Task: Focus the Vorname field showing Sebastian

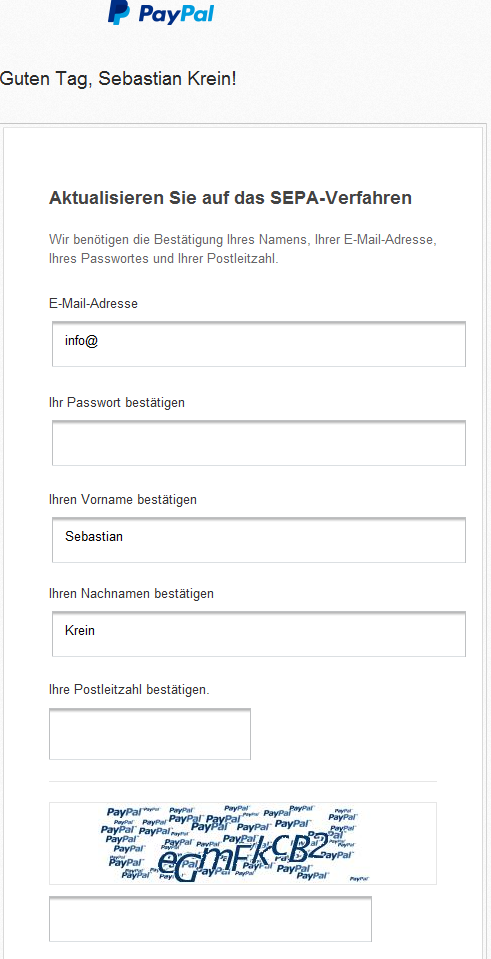Action: (259, 540)
